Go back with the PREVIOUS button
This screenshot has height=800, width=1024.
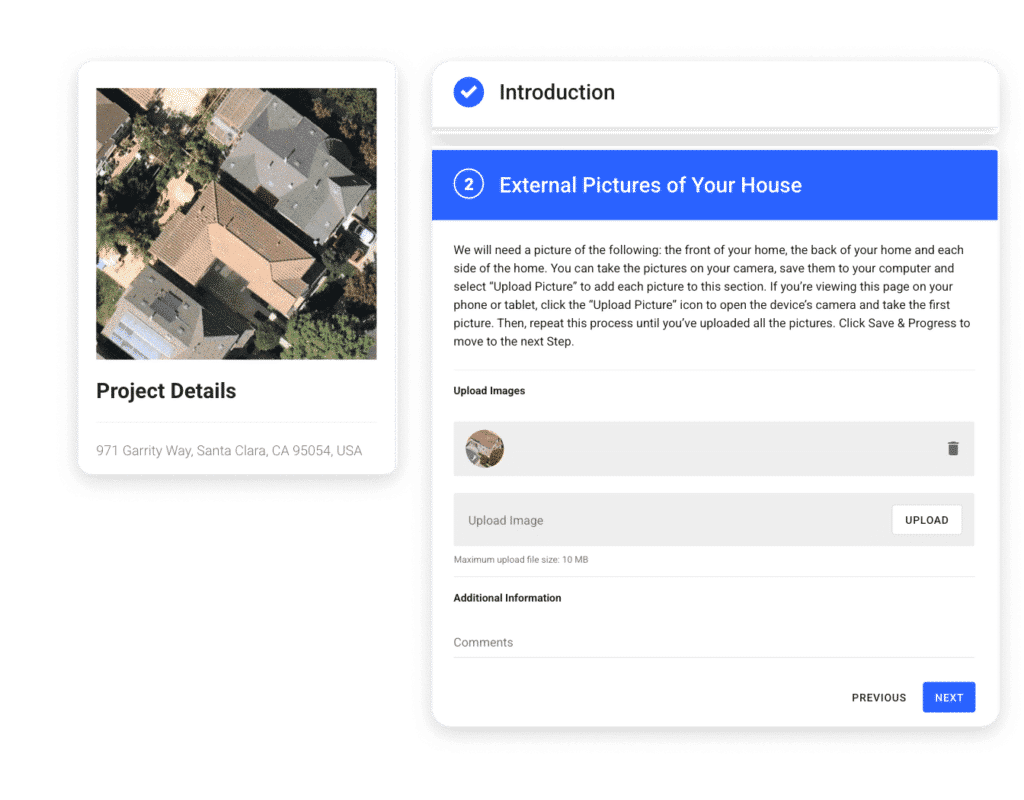pyautogui.click(x=878, y=697)
